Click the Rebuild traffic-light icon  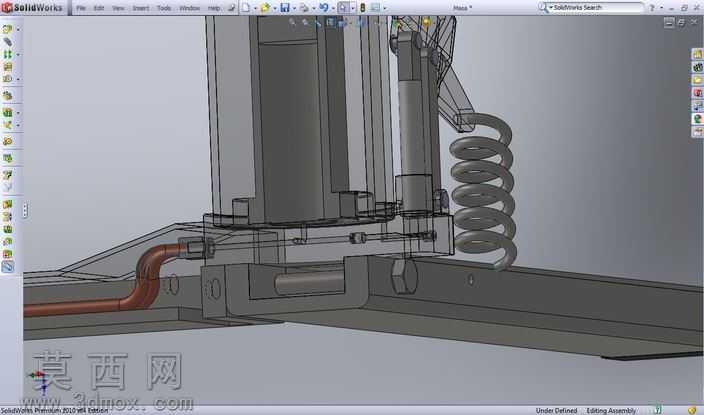(x=363, y=7)
